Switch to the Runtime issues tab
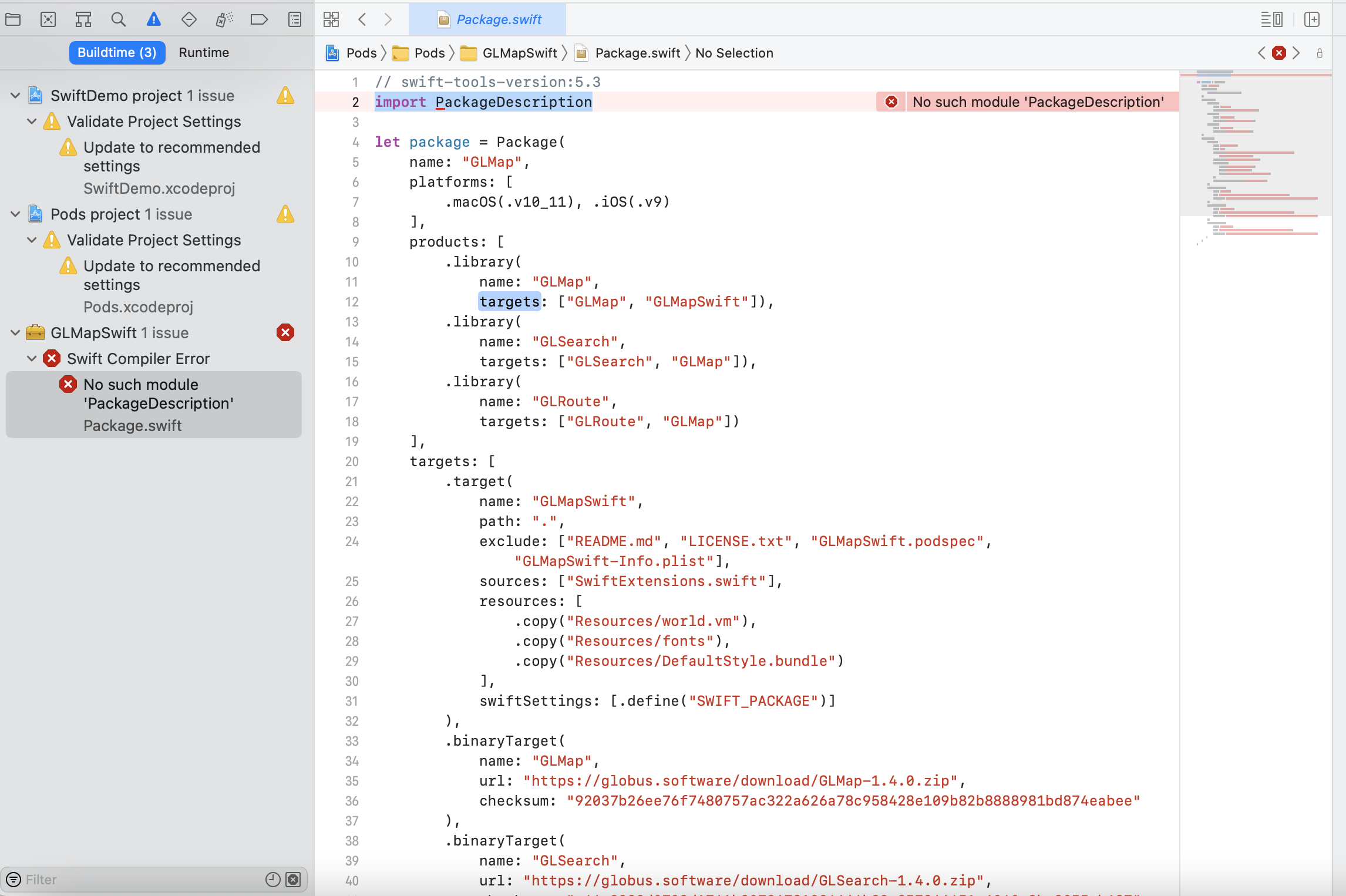Image resolution: width=1346 pixels, height=896 pixels. click(x=204, y=52)
